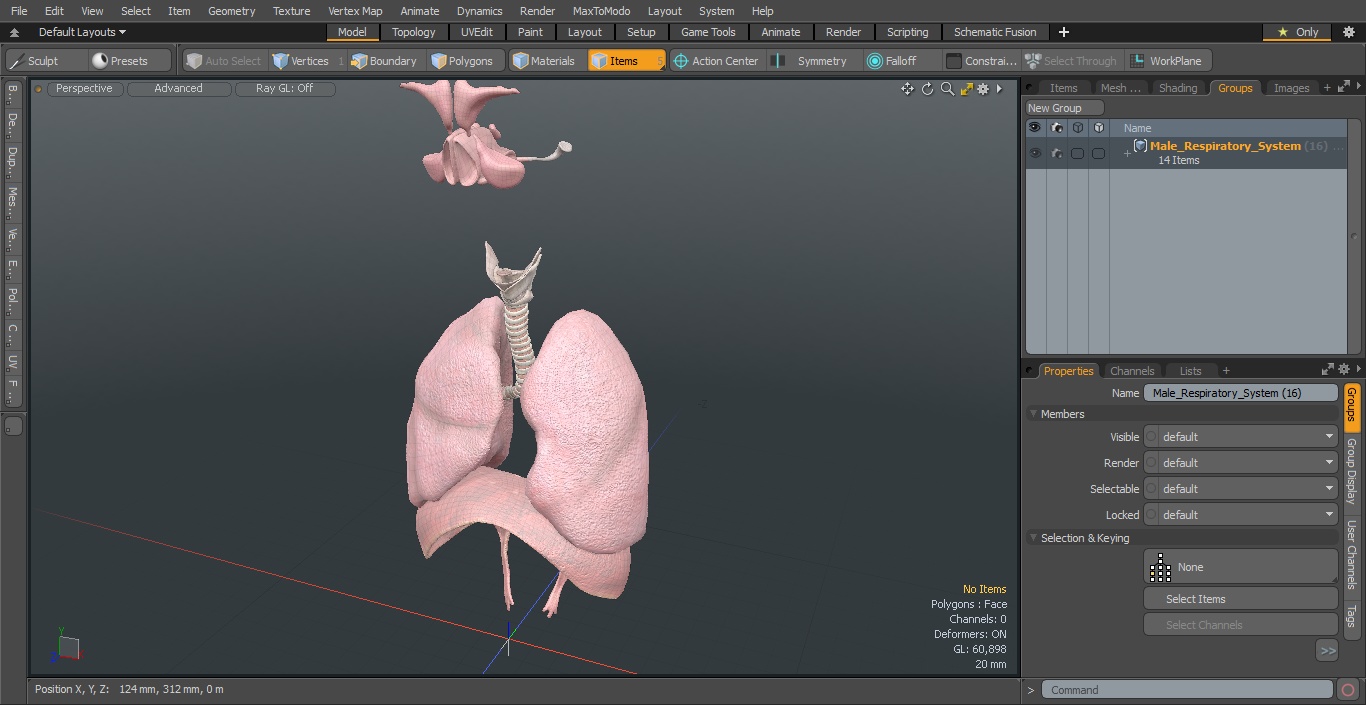Switch to the Channels tab
The image size is (1366, 705).
click(1132, 371)
